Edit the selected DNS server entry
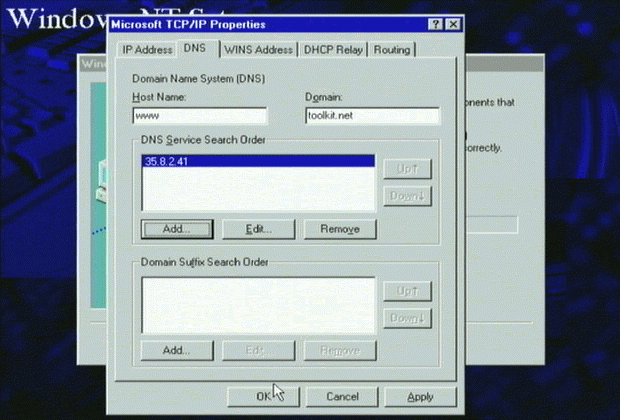The image size is (620, 420). coord(259,229)
